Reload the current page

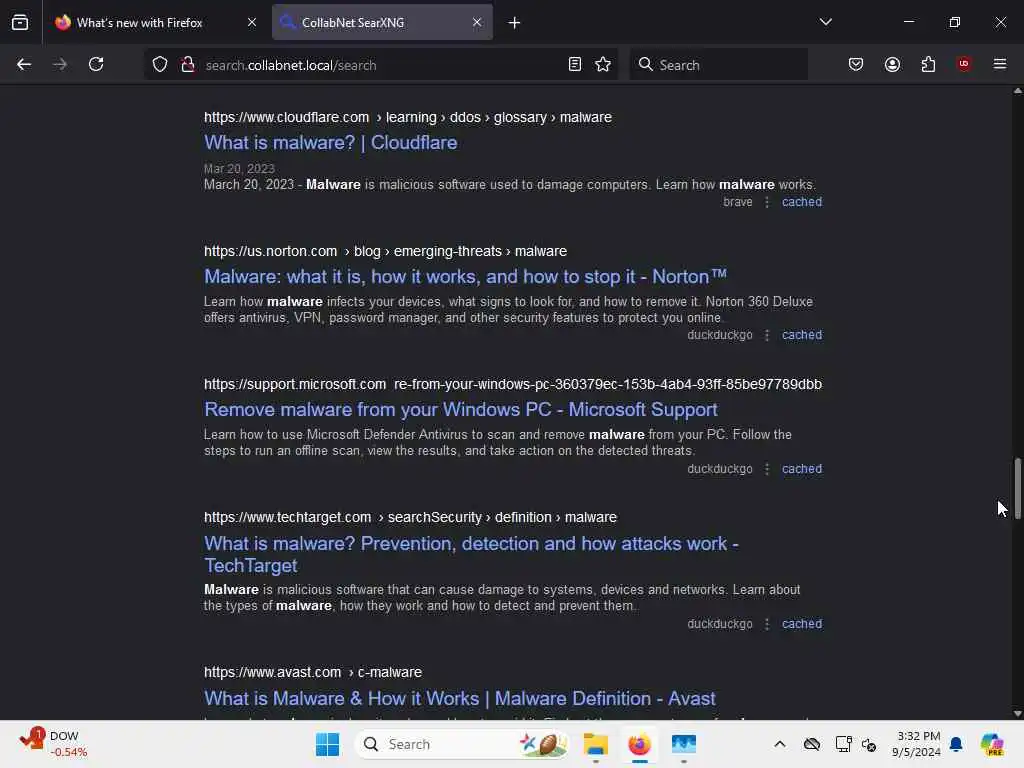pyautogui.click(x=96, y=65)
